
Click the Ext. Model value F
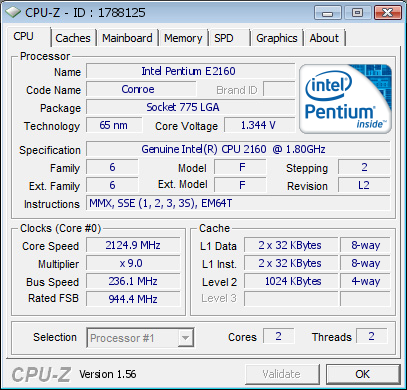tap(240, 185)
